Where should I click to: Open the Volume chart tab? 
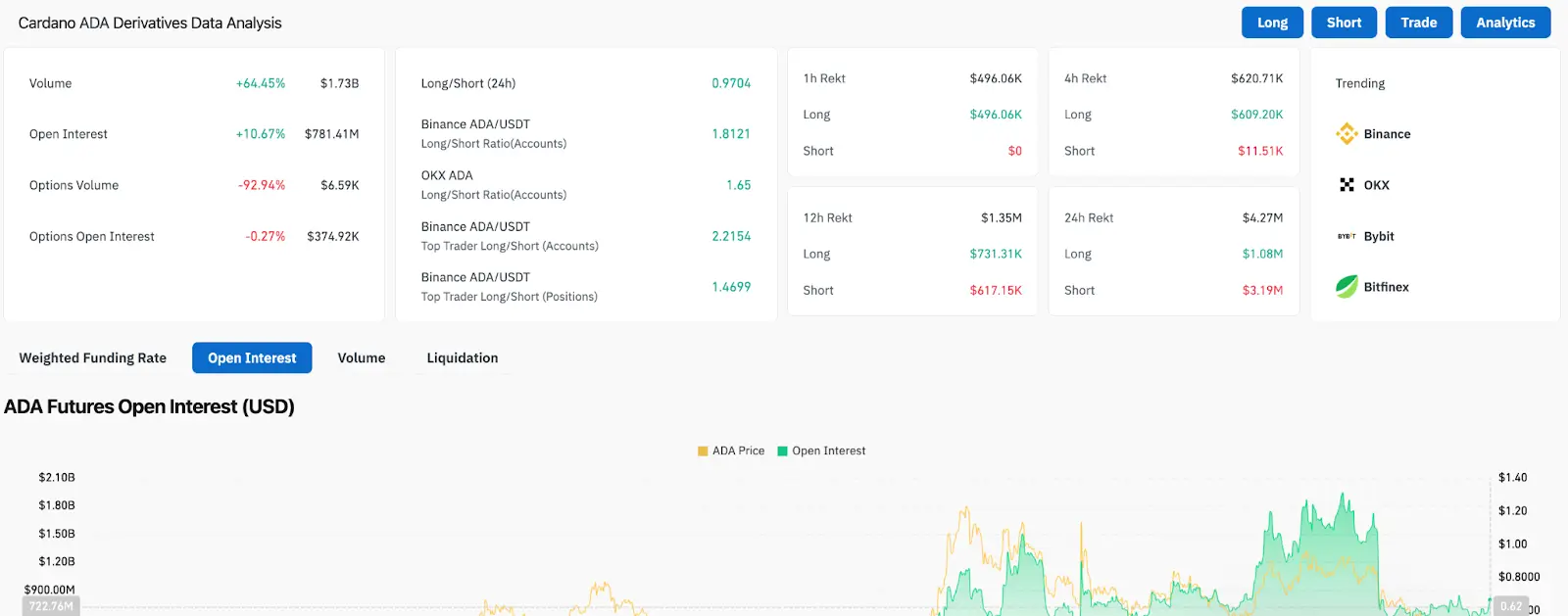[362, 358]
